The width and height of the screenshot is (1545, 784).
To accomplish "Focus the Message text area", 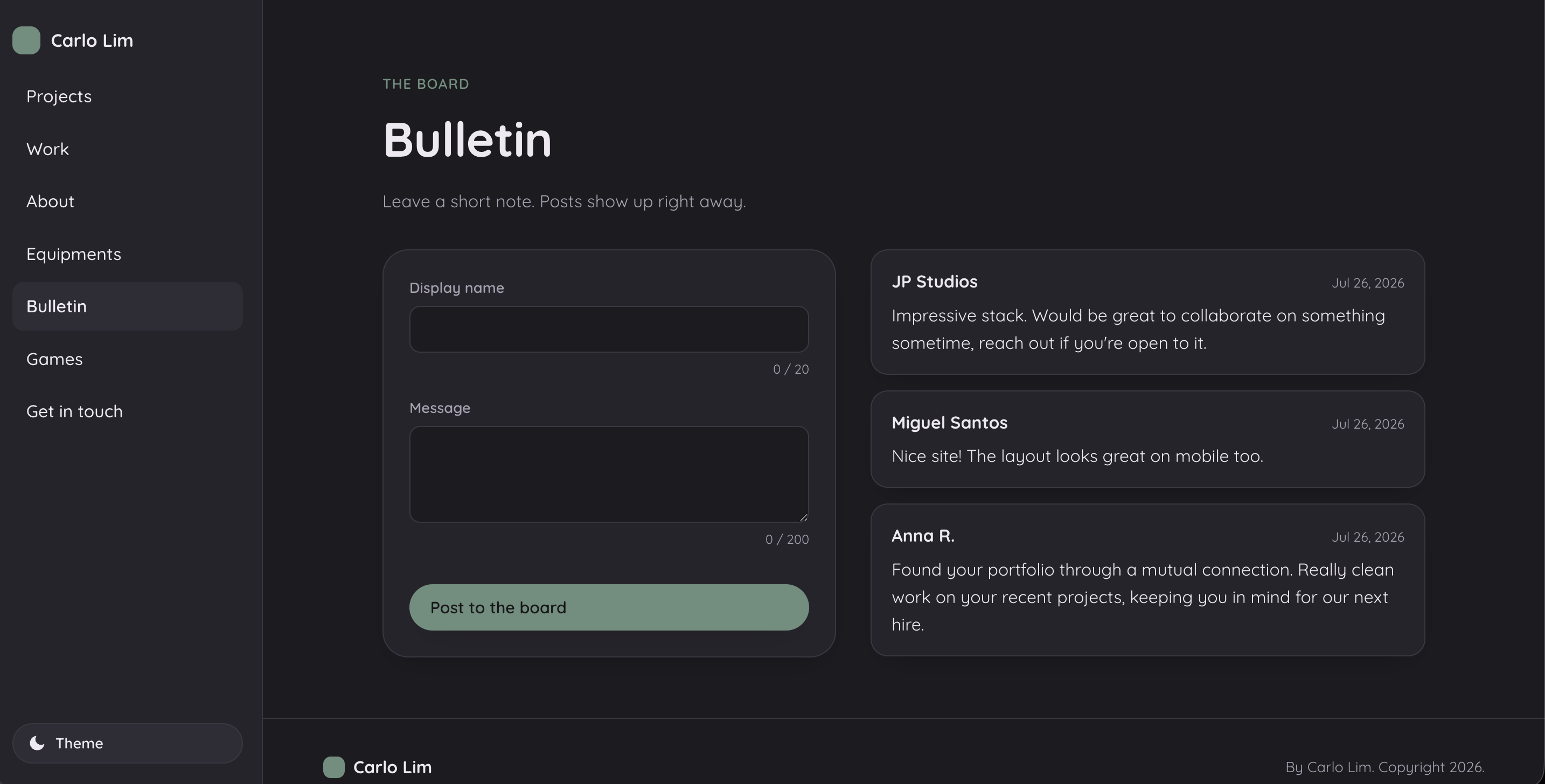I will coord(609,474).
